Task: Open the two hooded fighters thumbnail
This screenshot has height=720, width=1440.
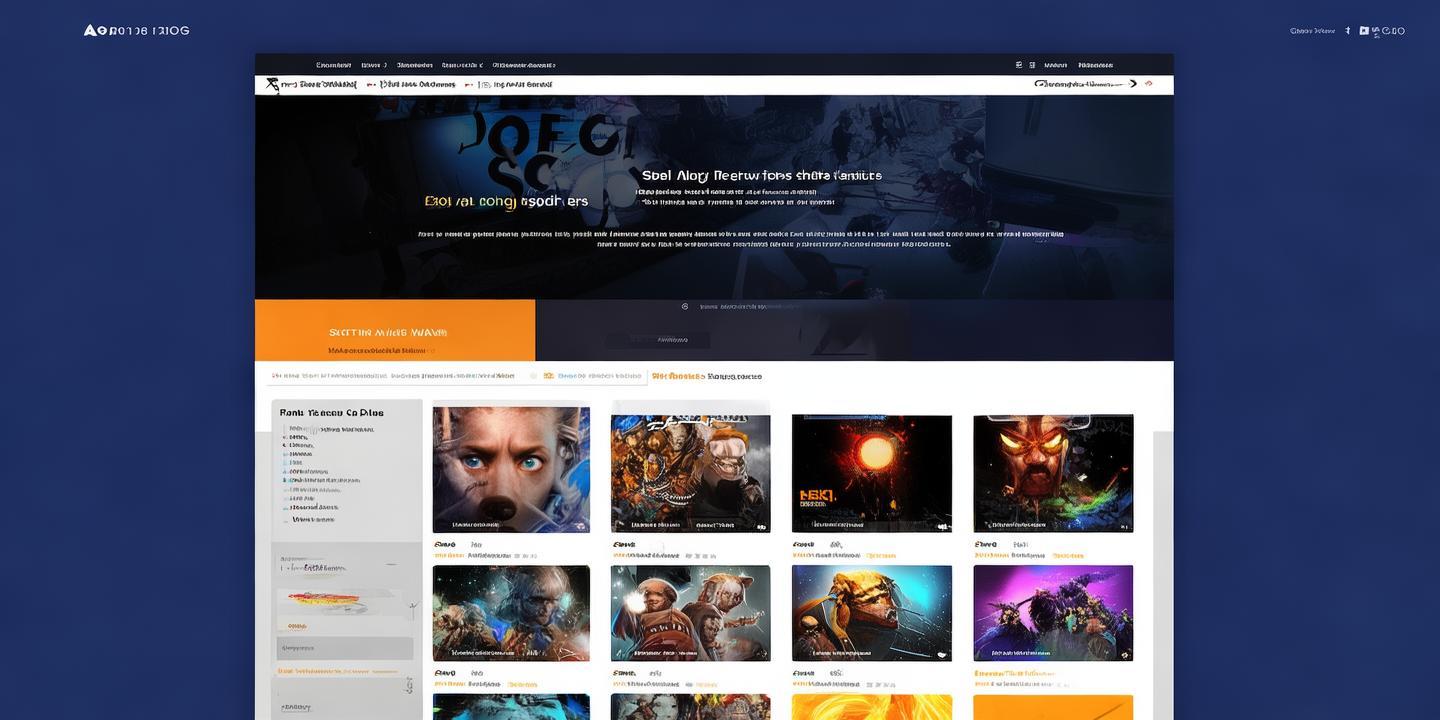Action: point(691,613)
